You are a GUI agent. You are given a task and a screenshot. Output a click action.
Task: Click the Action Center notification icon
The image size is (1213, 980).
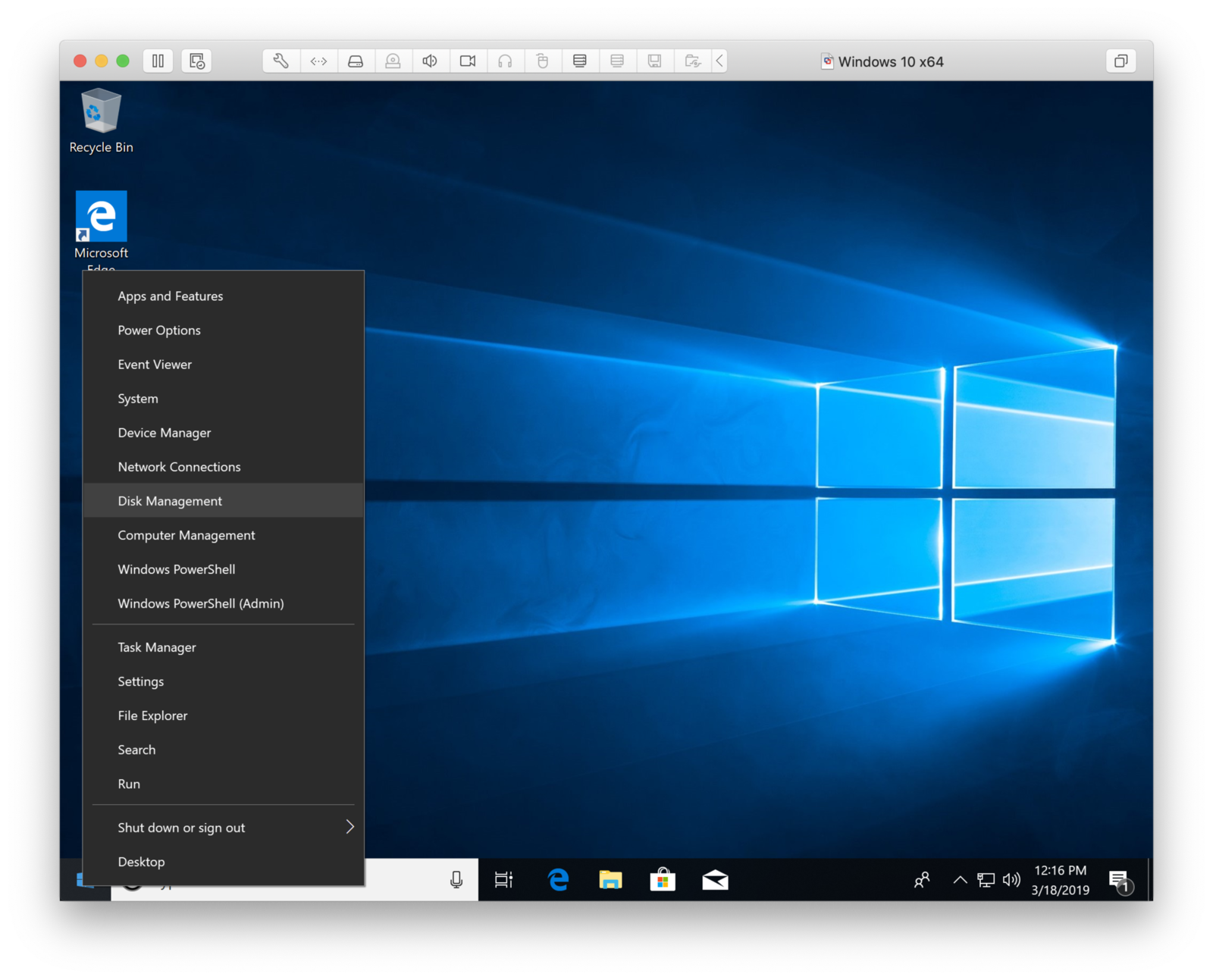1121,879
